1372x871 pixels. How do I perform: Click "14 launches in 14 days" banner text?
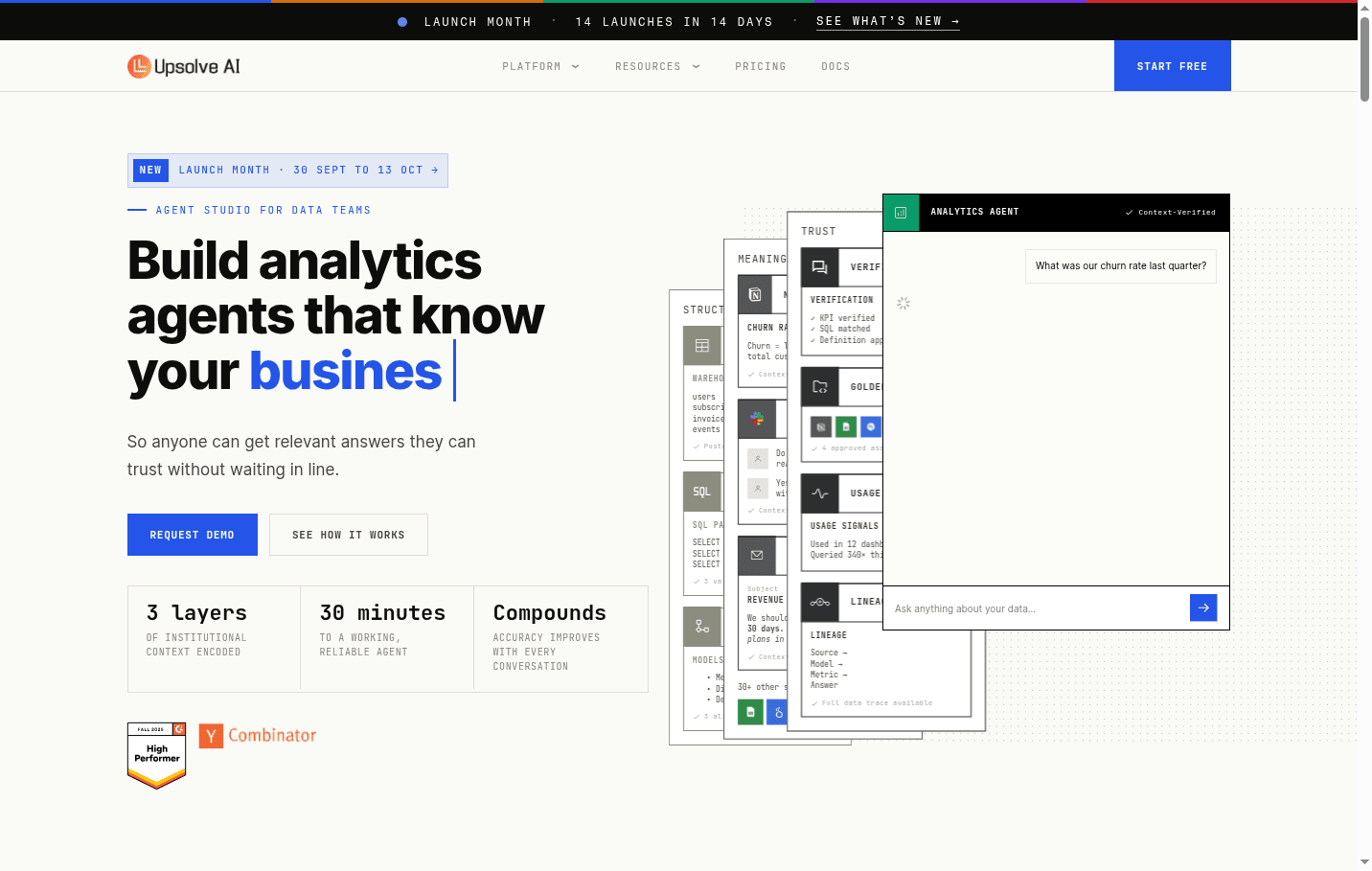tap(675, 21)
